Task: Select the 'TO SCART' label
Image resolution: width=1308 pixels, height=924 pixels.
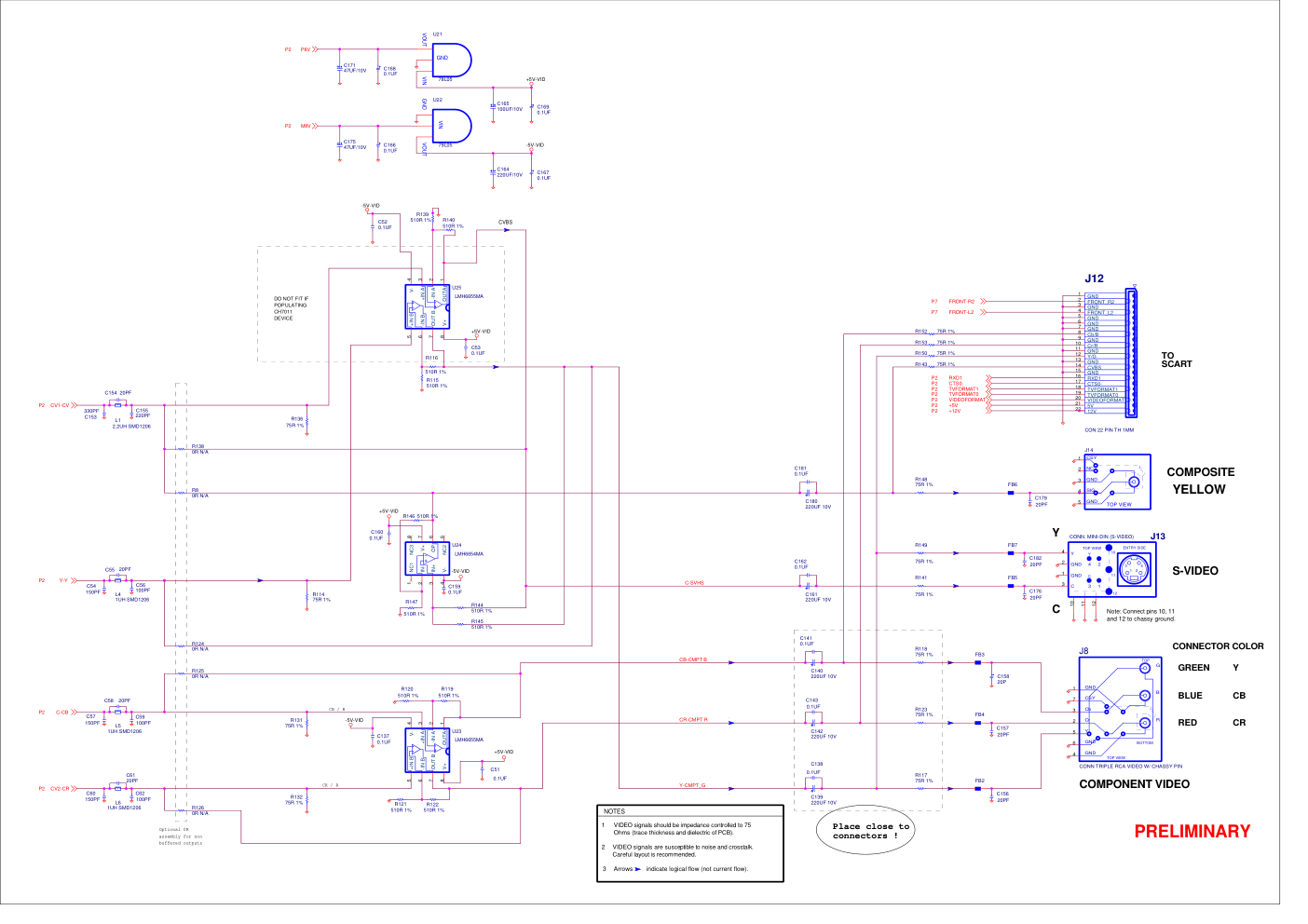Action: 1175,360
